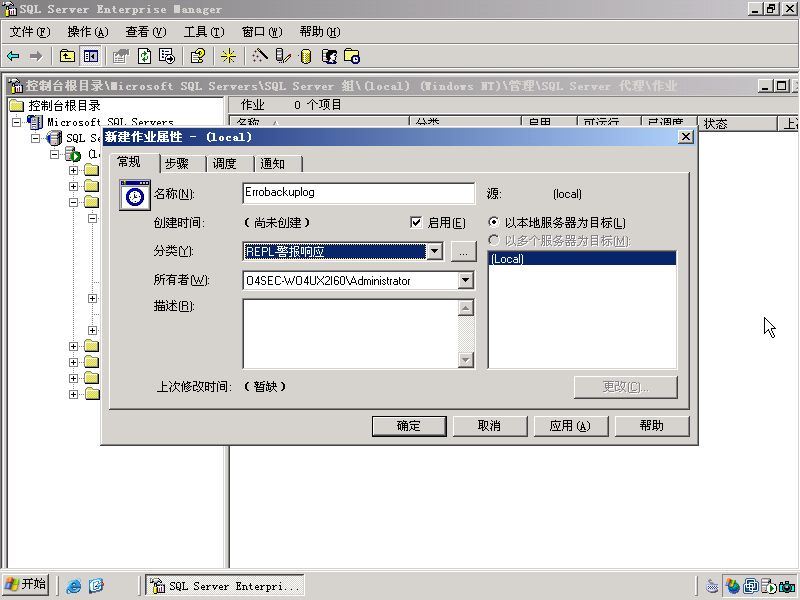The width and height of the screenshot is (800, 600).
Task: Click the Back arrow toolbar icon
Action: point(13,56)
